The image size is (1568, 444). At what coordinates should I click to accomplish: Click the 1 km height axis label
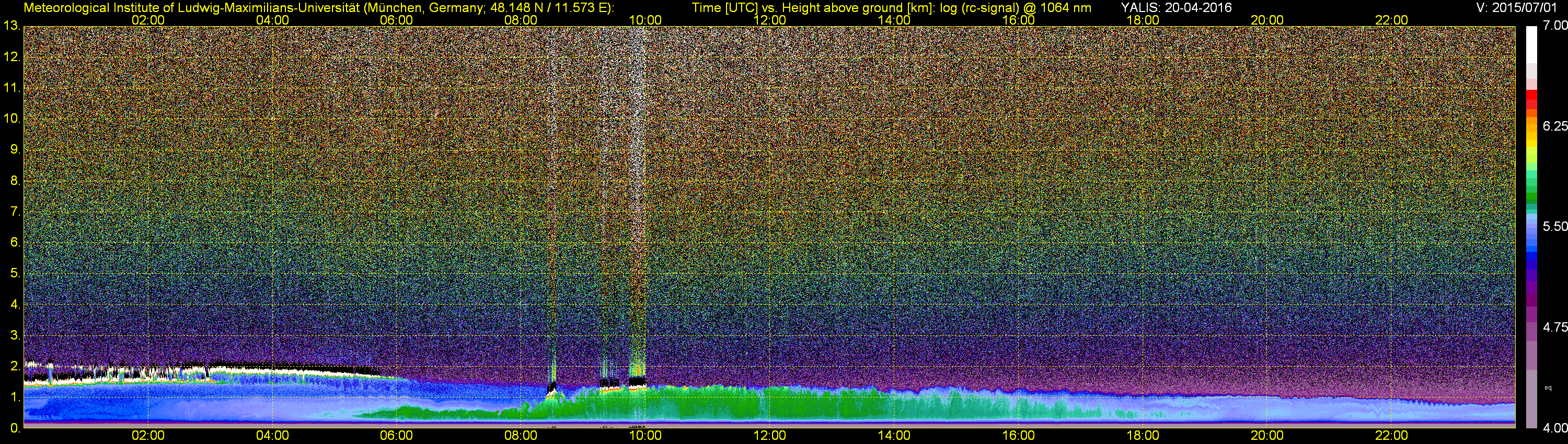coord(15,397)
